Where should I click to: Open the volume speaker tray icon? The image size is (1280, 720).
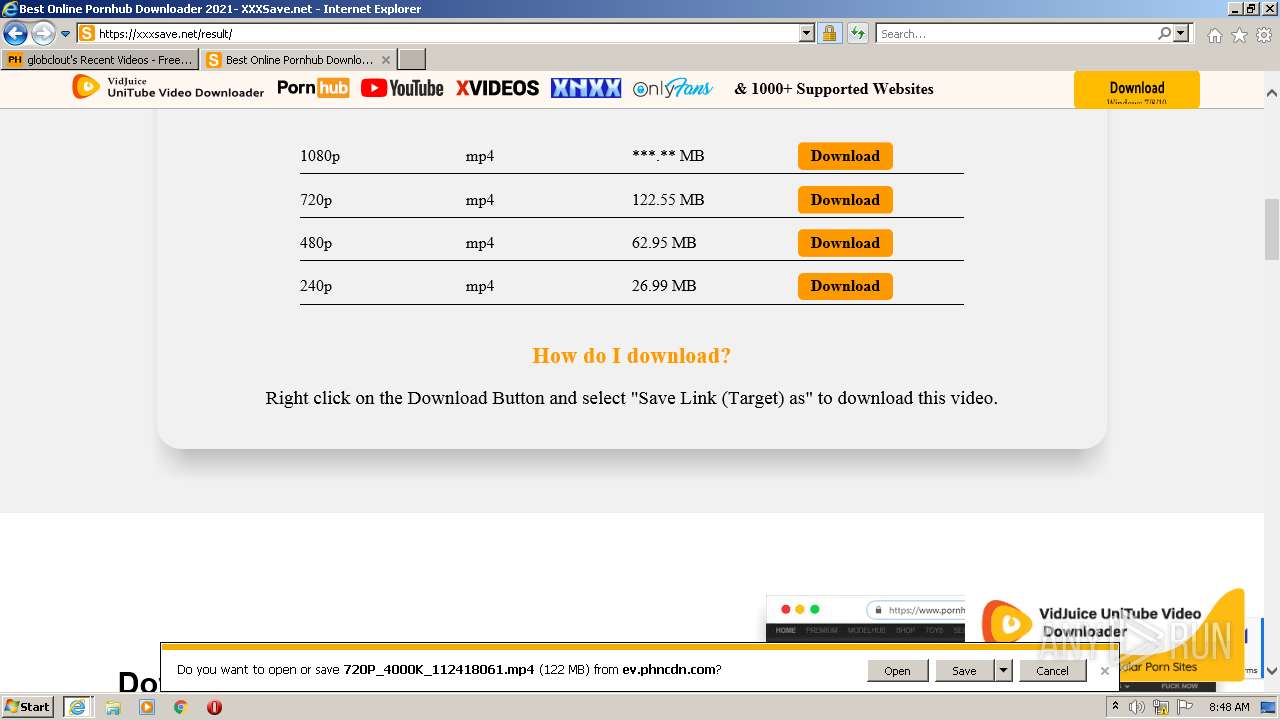click(x=1137, y=707)
